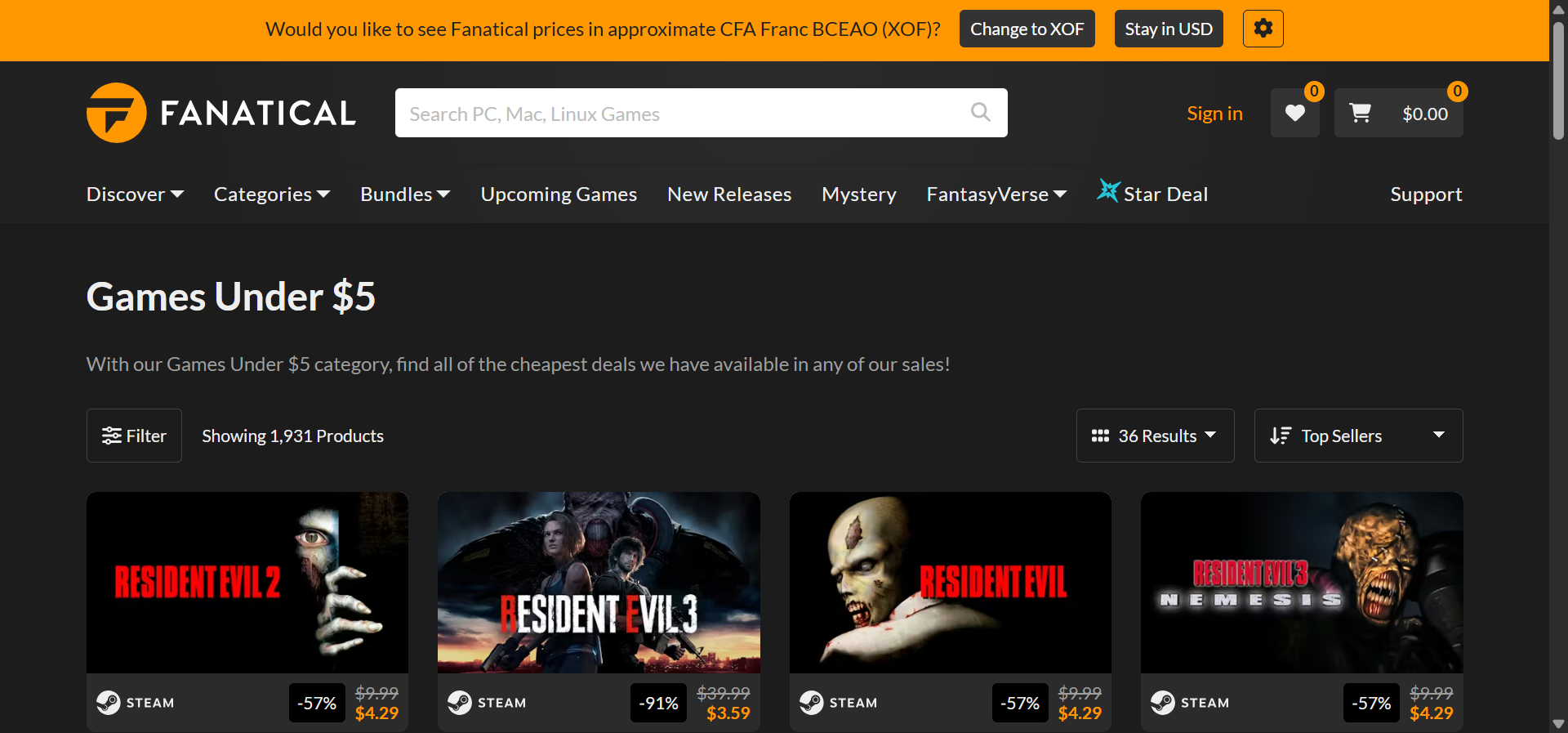Click the -91% discount badge

coord(658,703)
